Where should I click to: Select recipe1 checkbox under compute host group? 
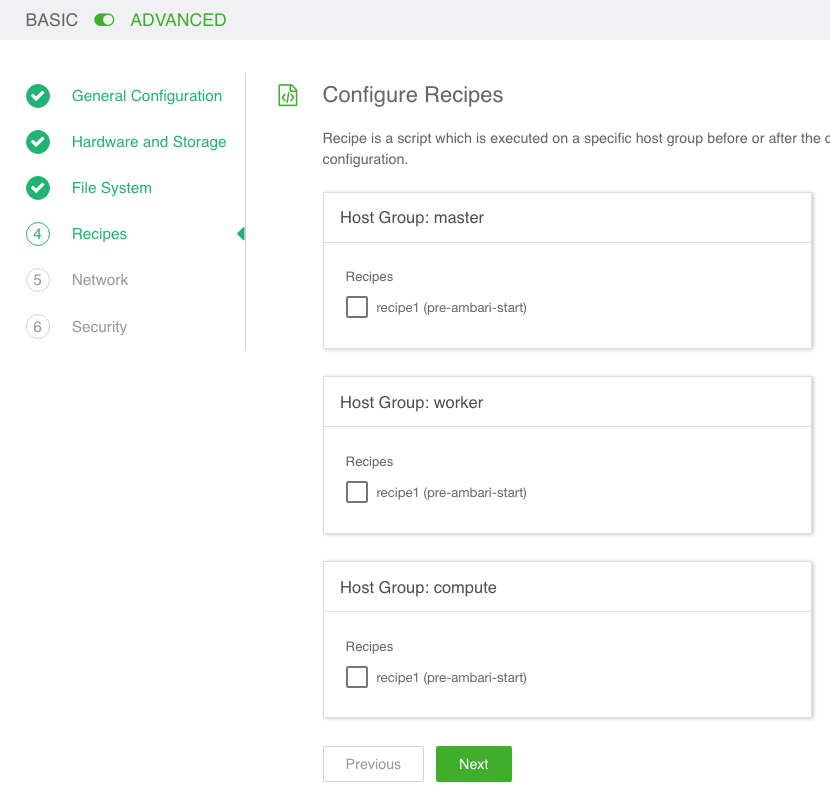357,677
